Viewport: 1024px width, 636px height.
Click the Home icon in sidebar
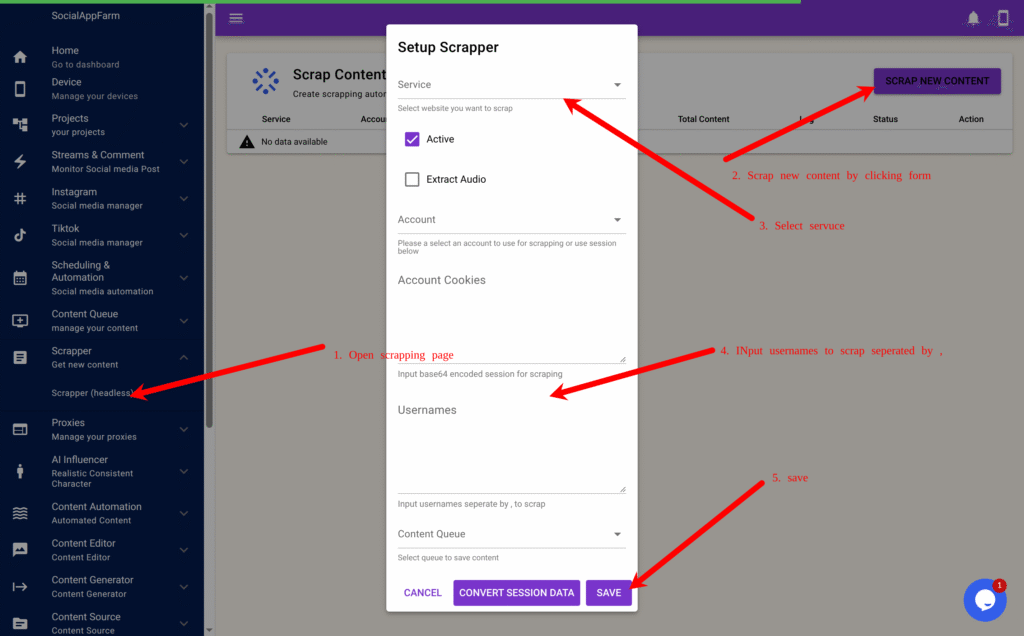pyautogui.click(x=20, y=57)
